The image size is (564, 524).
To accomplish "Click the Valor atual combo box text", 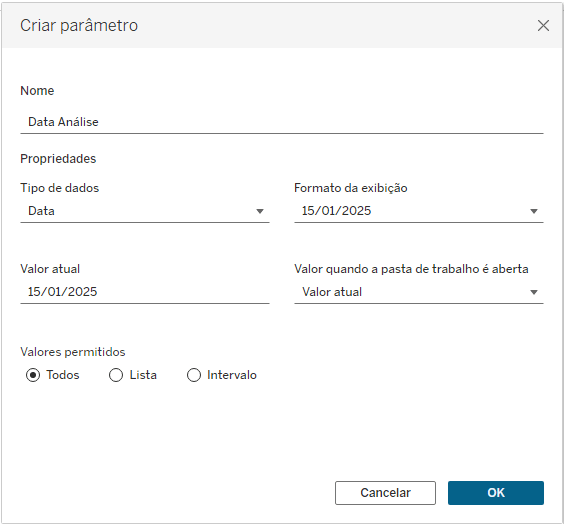I will (x=332, y=292).
